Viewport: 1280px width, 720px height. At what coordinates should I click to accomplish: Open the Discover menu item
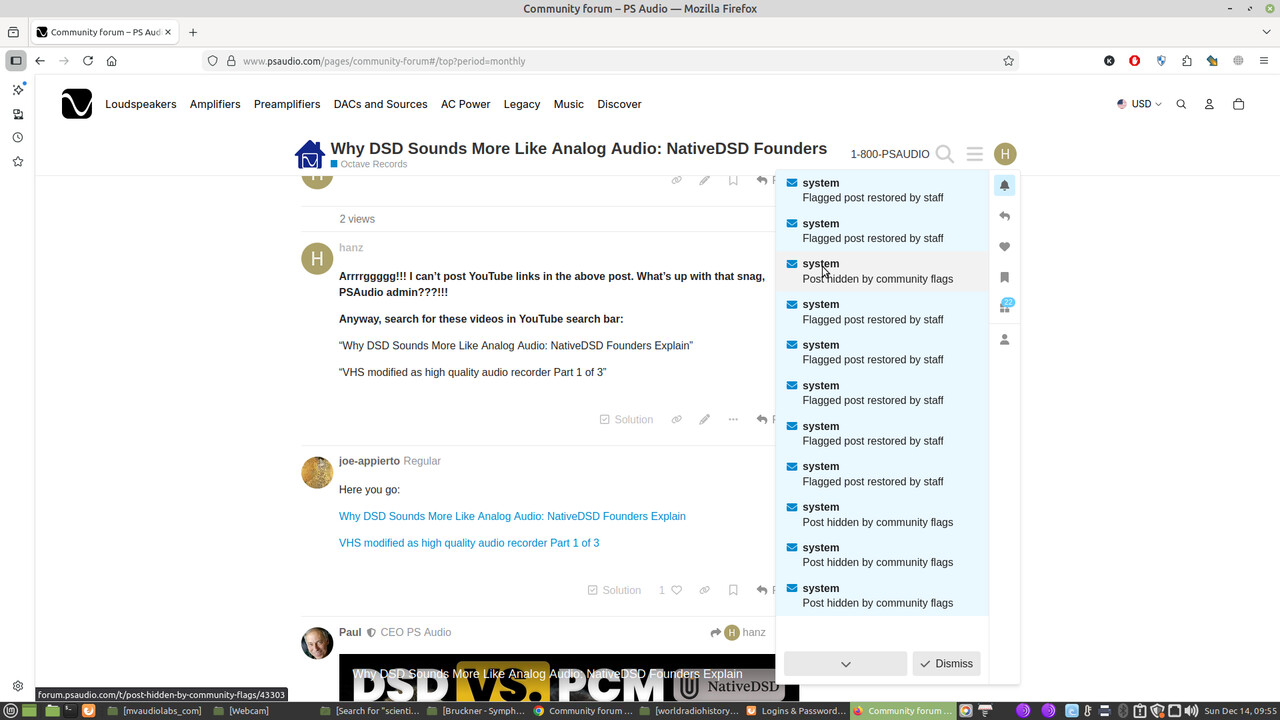[619, 104]
